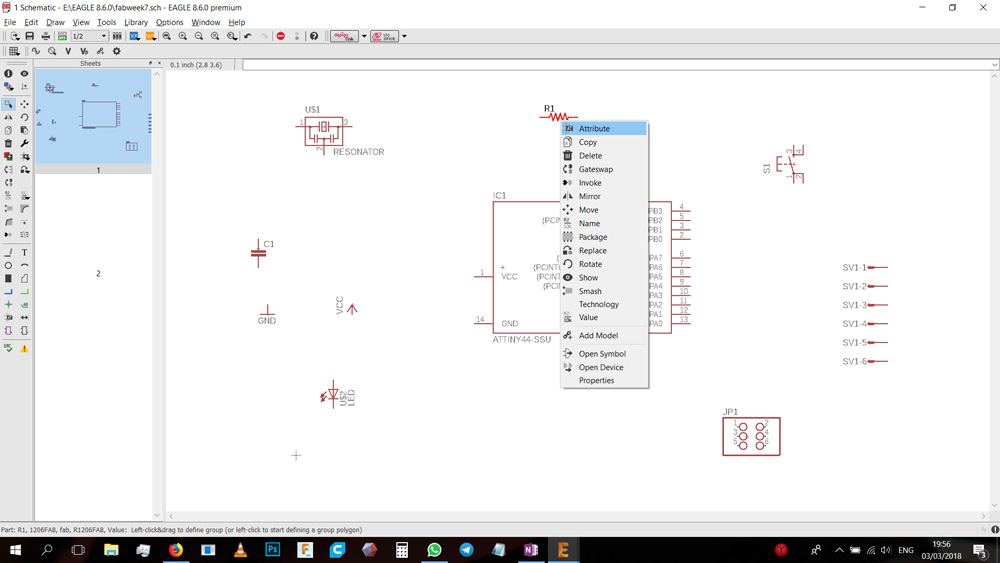
Task: Expand the Spice simulator dropdown arrow
Action: coord(404,36)
